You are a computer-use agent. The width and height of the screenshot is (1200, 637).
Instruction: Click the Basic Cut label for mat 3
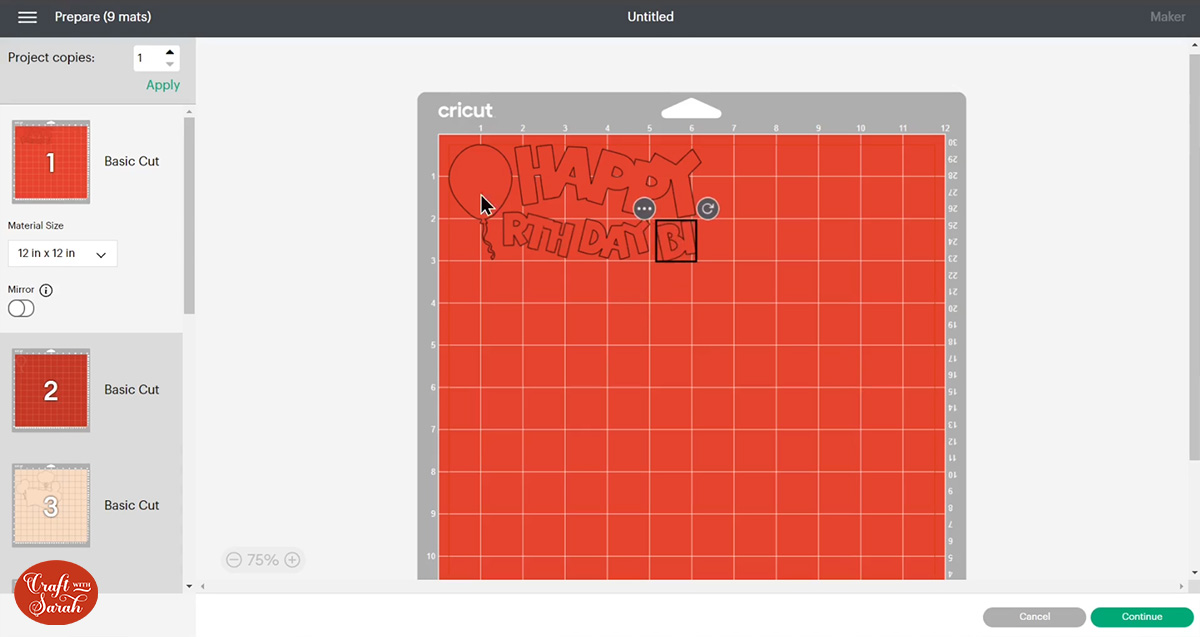point(132,506)
